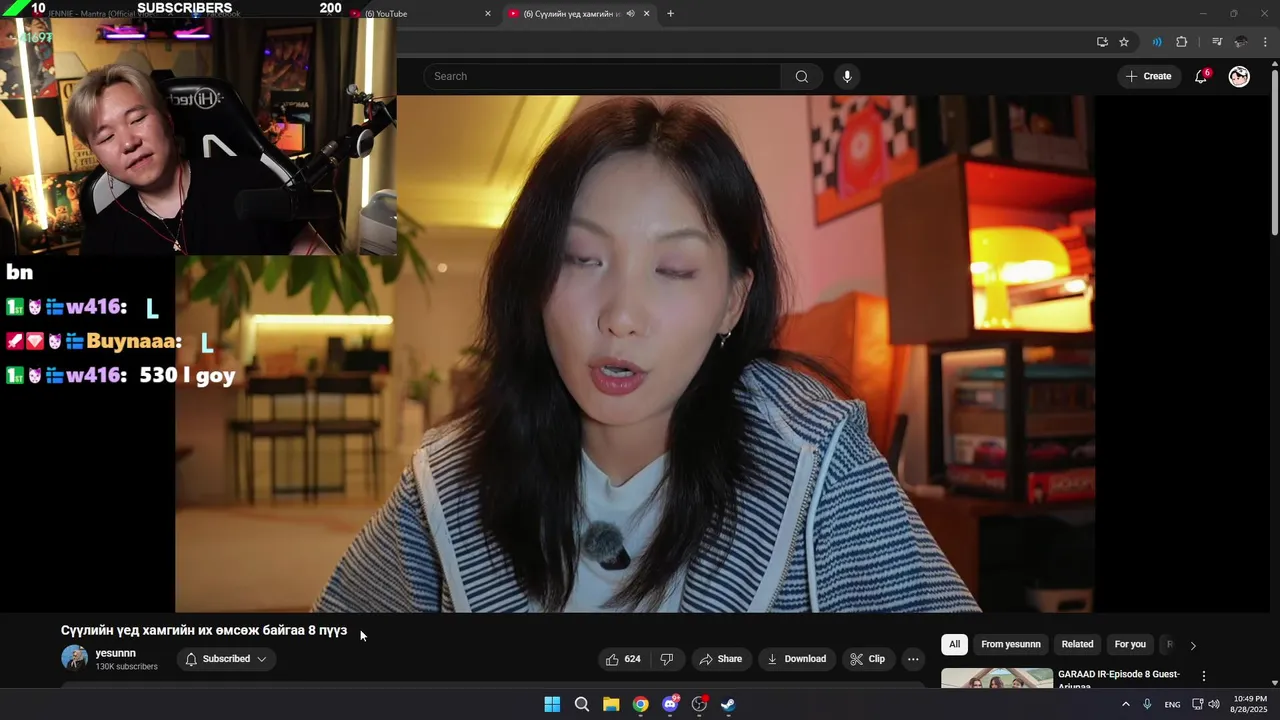
Task: Like the video with 624 likes
Action: pos(623,659)
